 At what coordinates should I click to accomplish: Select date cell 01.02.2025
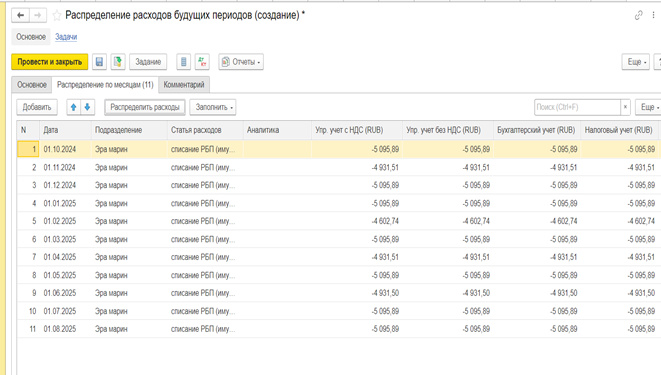(x=65, y=221)
